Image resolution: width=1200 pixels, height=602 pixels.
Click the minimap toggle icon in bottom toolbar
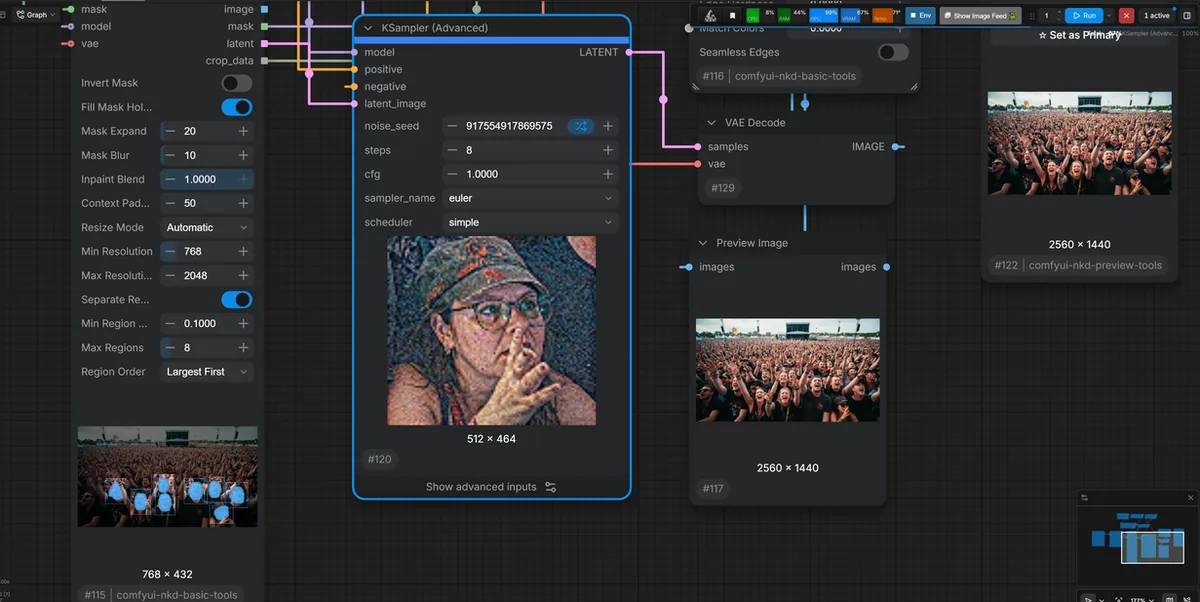1168,599
